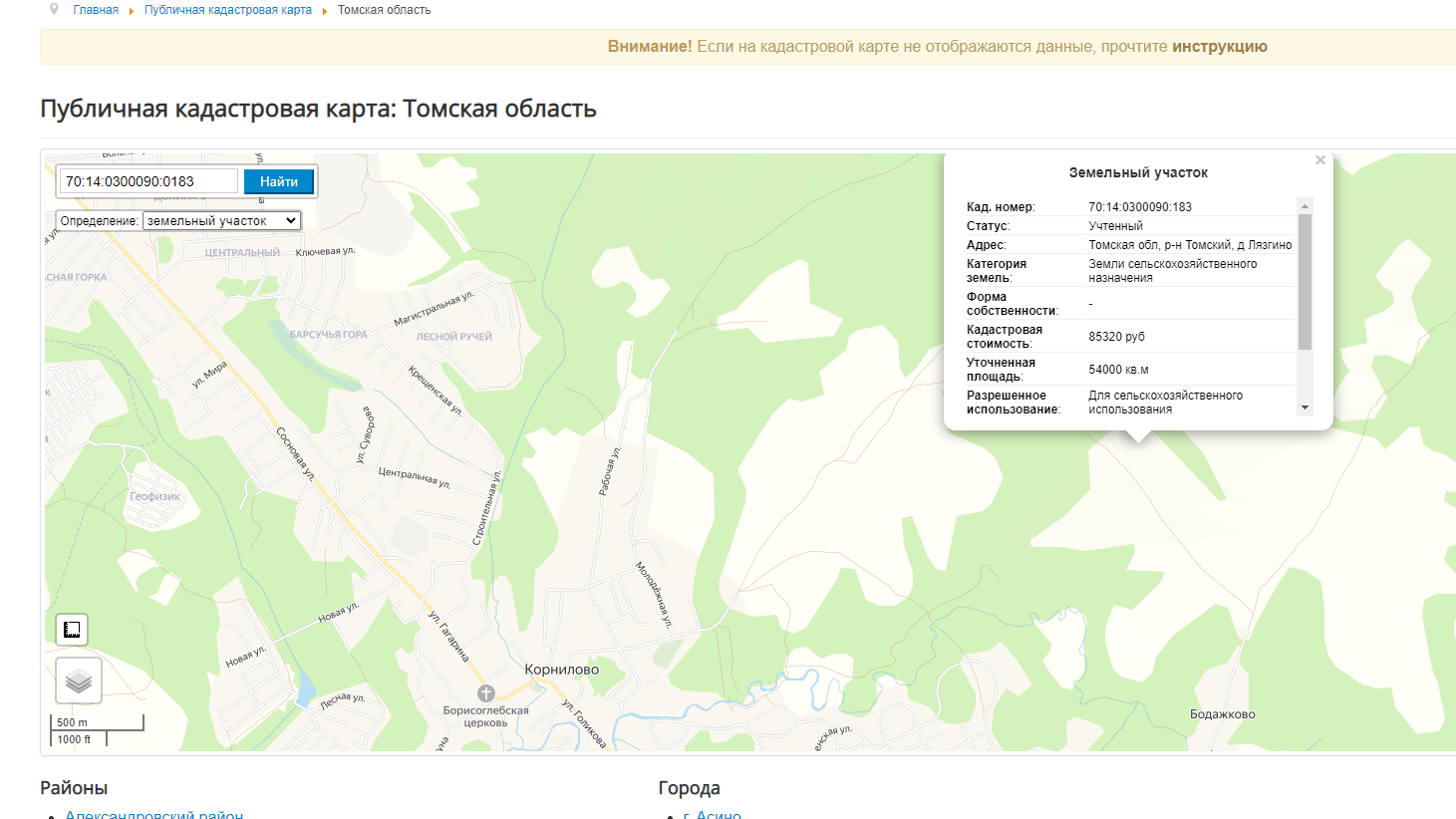This screenshot has height=819, width=1456.
Task: Open the инструкцию link in warning banner
Action: tap(1219, 47)
